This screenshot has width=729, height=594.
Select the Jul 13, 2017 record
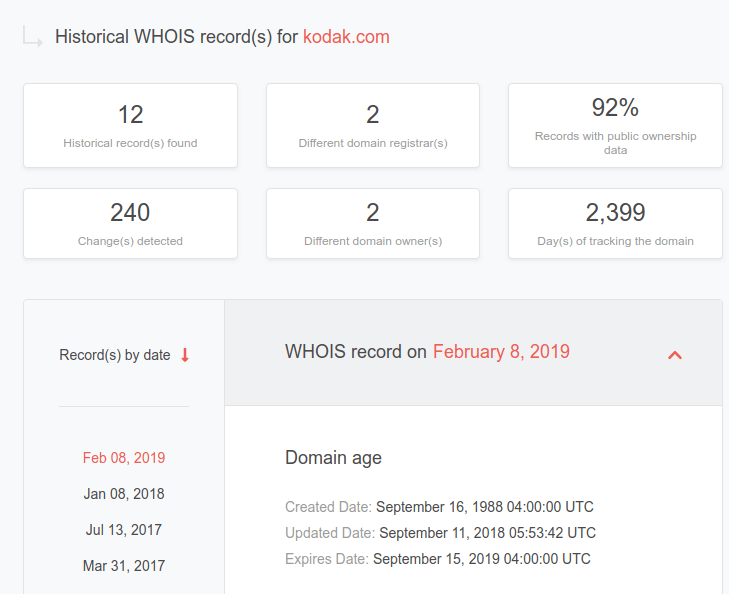(x=124, y=530)
